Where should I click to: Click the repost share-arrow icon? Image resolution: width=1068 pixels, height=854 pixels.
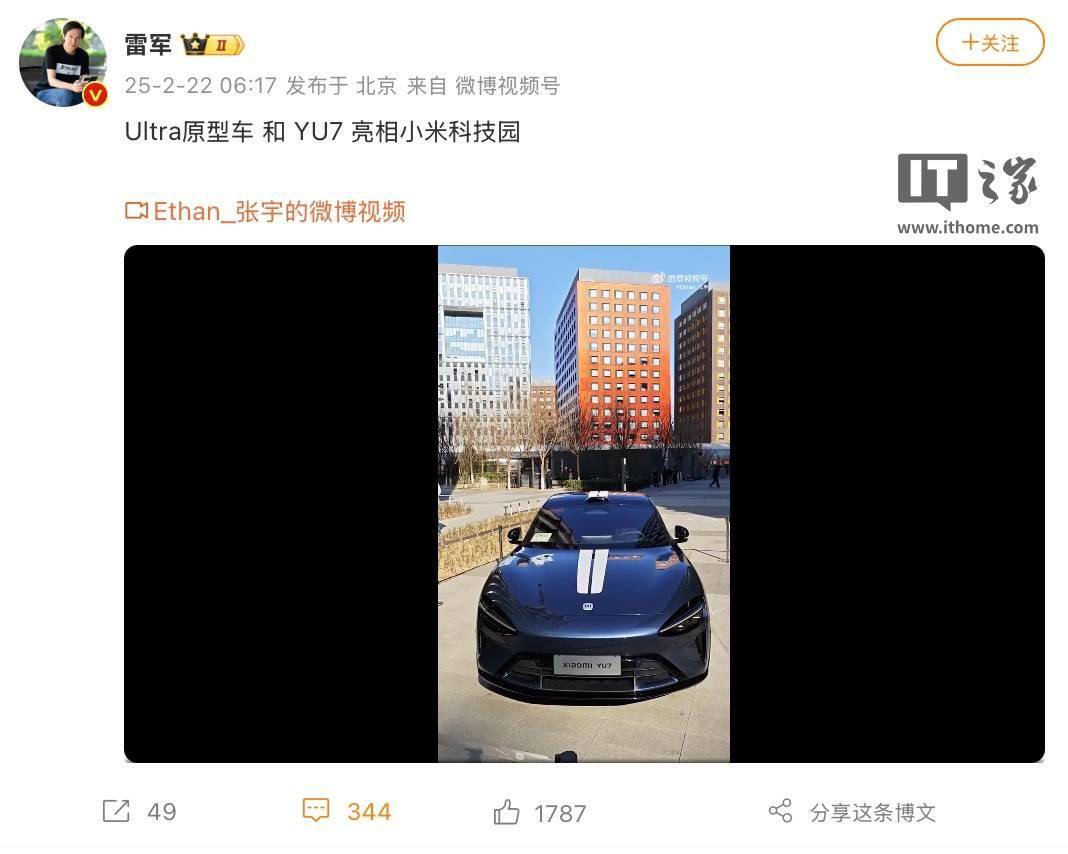116,811
